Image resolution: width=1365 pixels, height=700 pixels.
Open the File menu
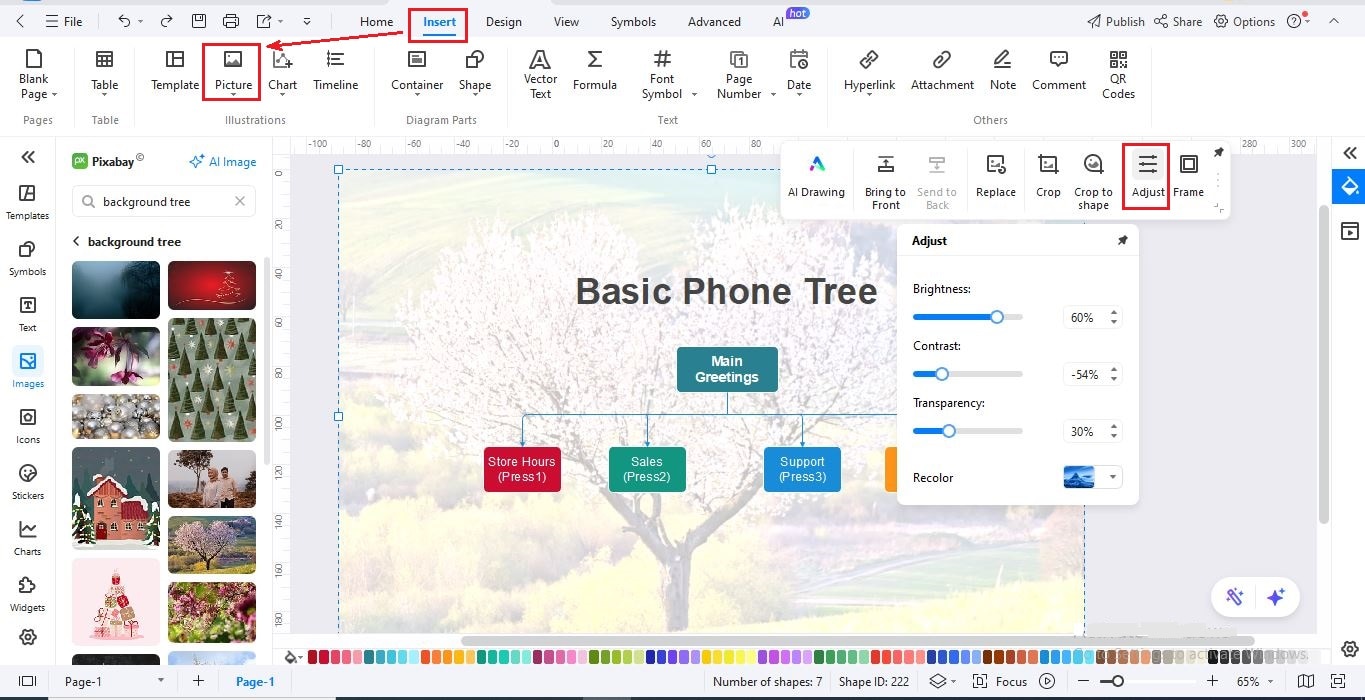tap(63, 21)
